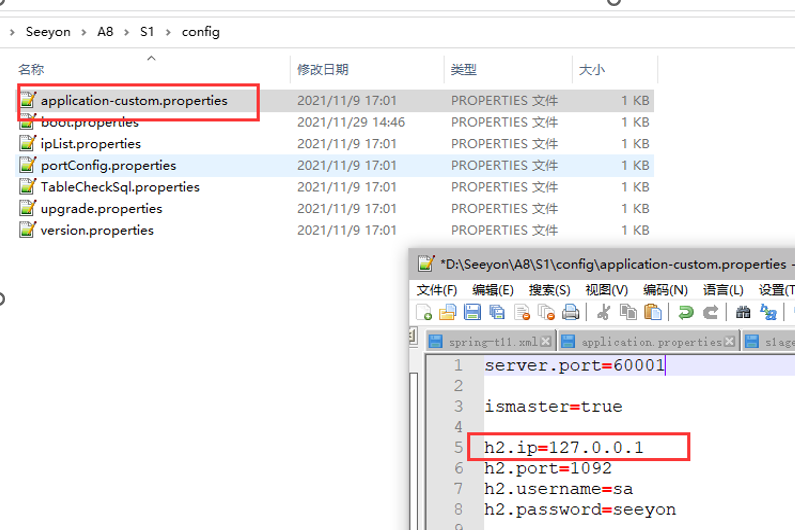This screenshot has height=530, width=795.
Task: Open the 编辑(E) menu
Action: click(x=493, y=290)
